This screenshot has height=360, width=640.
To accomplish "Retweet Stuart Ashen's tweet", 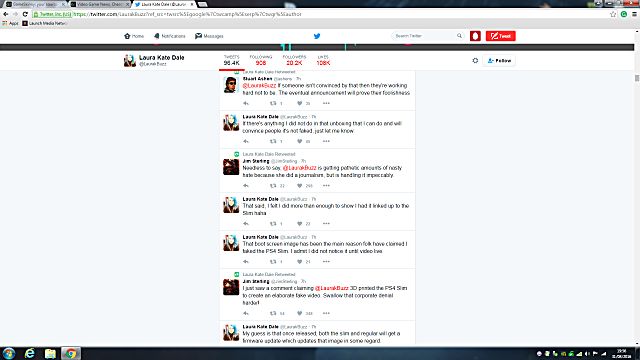I will tap(273, 103).
